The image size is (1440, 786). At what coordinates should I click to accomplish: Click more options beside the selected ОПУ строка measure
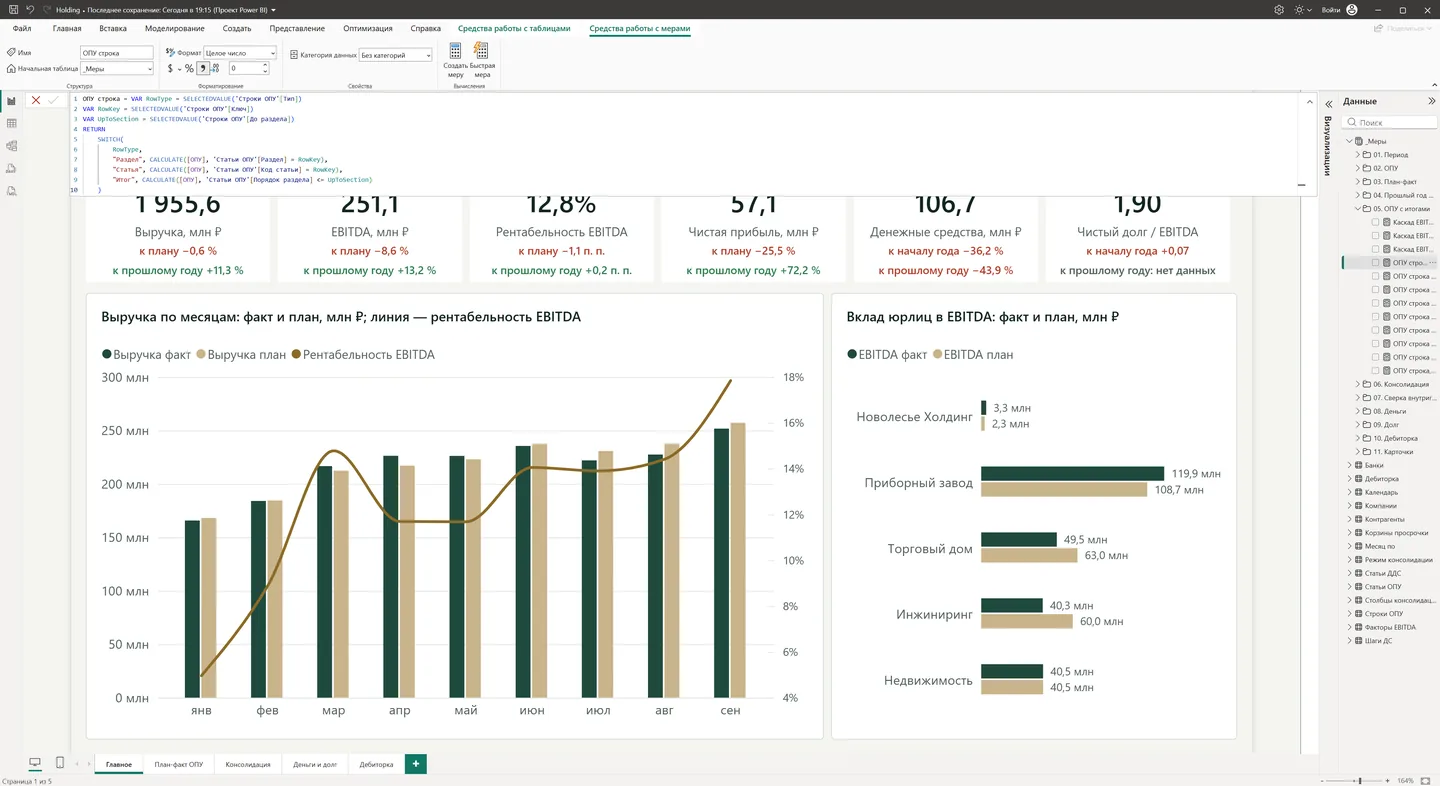click(1433, 262)
